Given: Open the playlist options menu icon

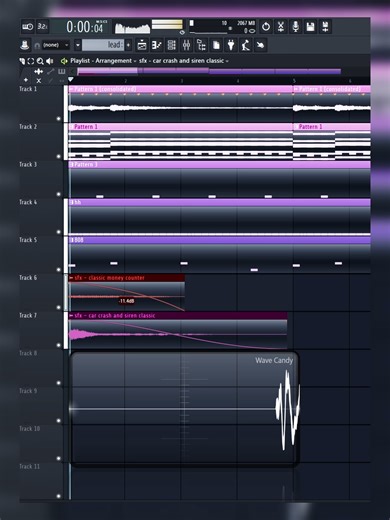Looking at the screenshot, I should point(22,61).
